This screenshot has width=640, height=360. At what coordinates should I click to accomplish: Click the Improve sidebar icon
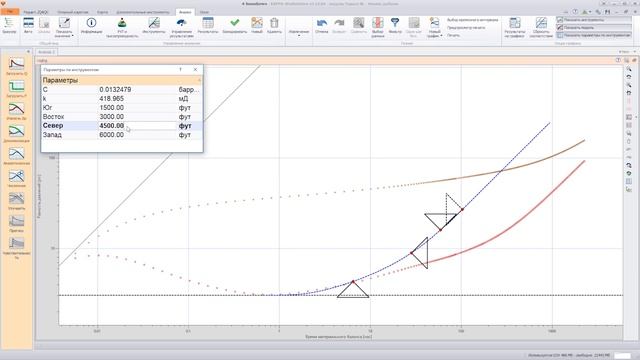click(16, 201)
